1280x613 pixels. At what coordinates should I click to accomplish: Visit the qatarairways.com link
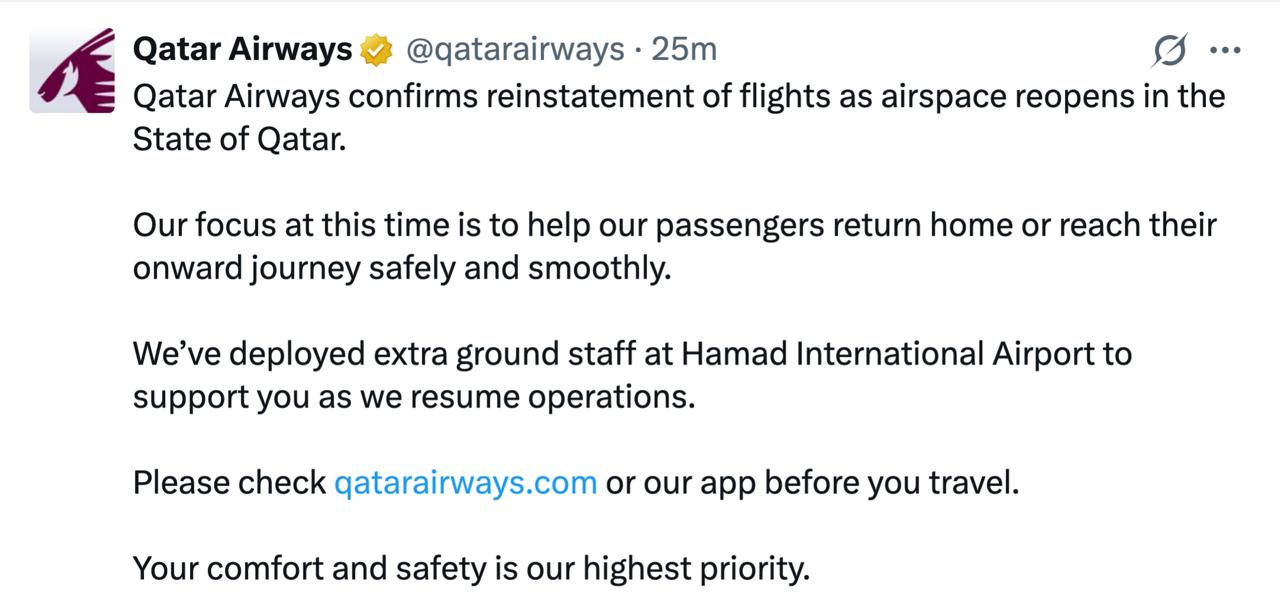(x=465, y=483)
